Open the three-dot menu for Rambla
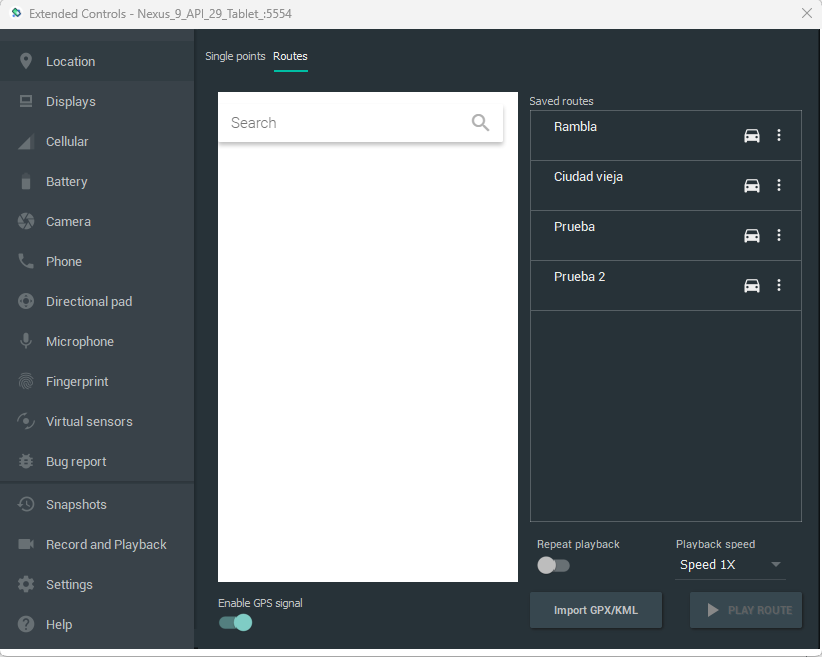822x657 pixels. coord(779,136)
